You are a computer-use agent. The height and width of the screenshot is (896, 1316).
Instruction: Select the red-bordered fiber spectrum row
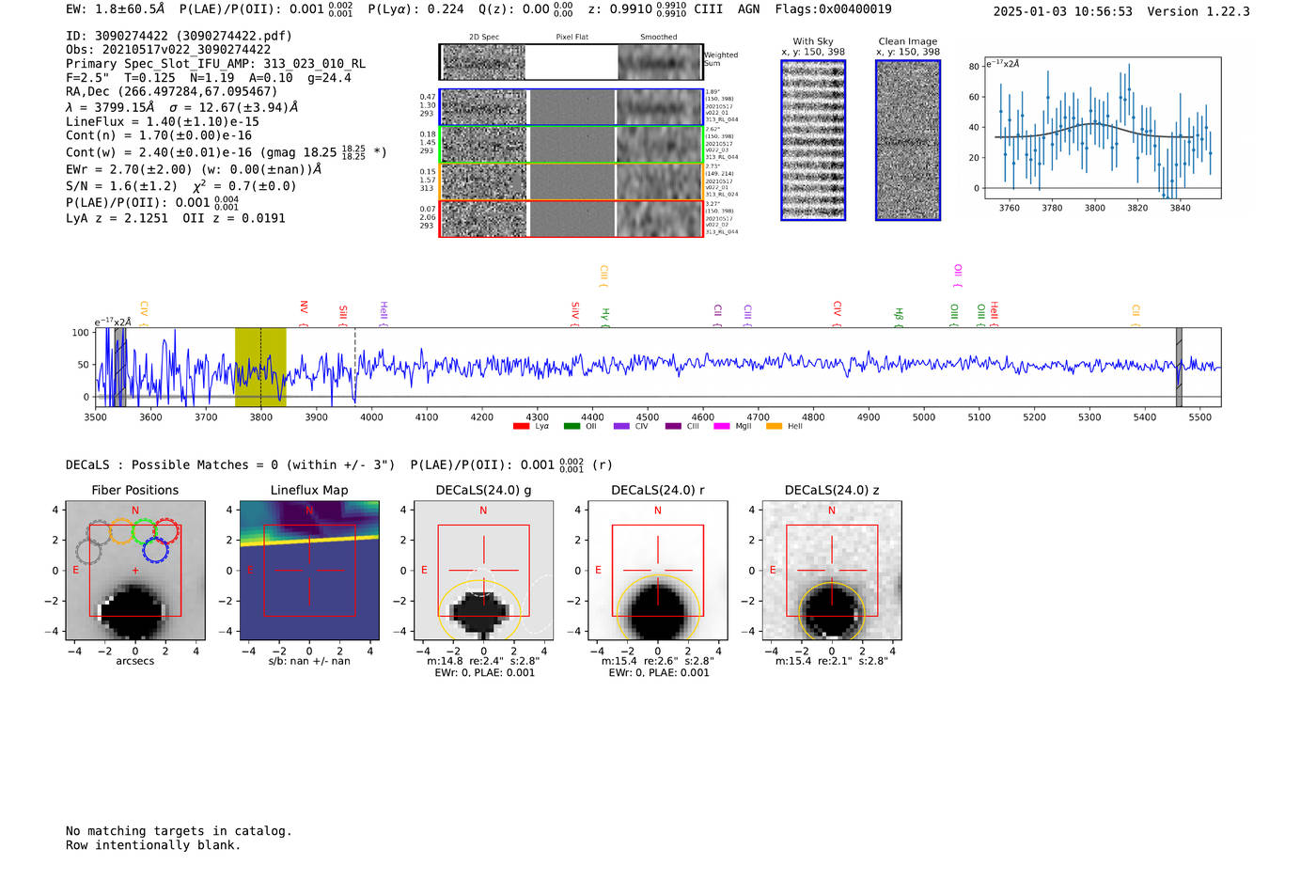[x=571, y=219]
